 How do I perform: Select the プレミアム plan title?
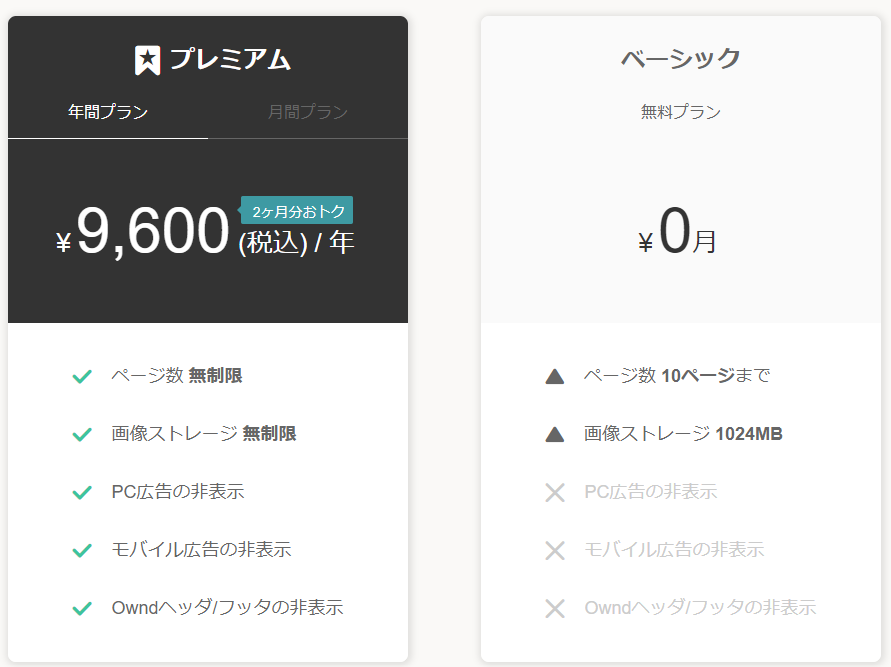(x=230, y=60)
